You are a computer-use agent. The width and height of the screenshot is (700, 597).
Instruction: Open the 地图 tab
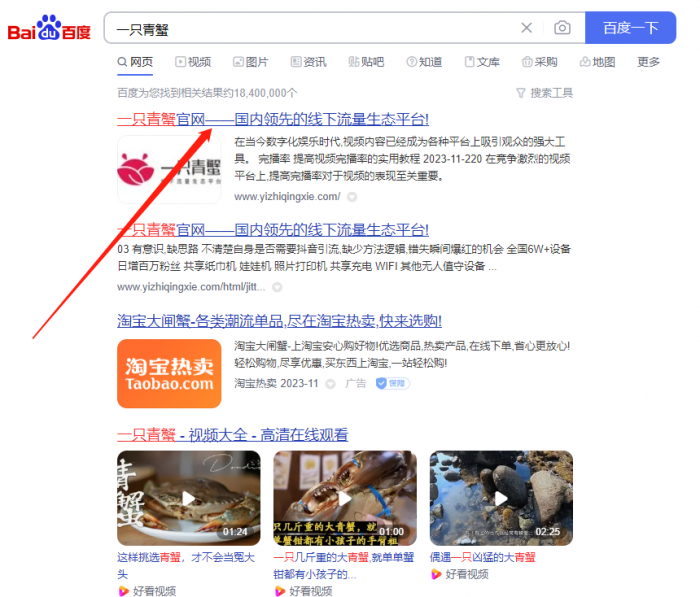597,62
